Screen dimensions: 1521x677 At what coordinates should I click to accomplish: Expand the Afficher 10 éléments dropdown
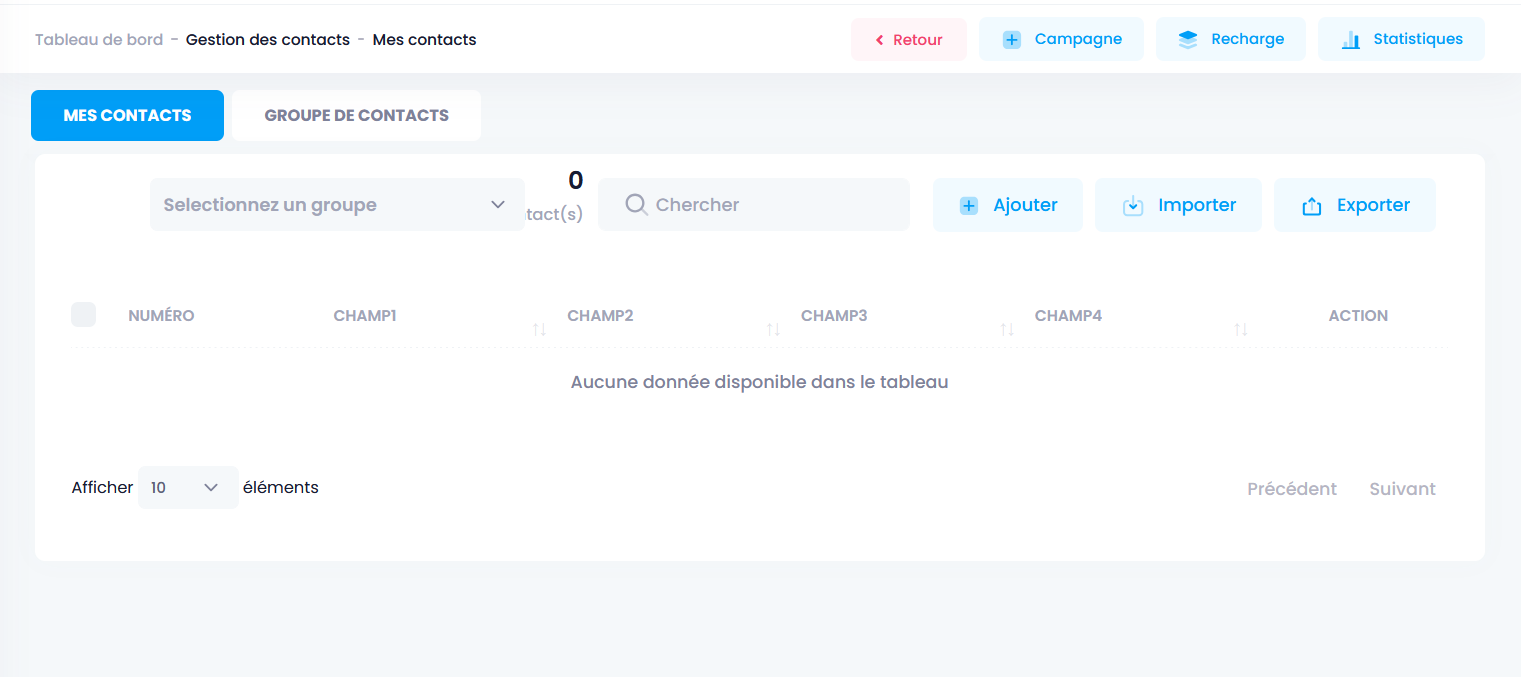click(x=188, y=488)
